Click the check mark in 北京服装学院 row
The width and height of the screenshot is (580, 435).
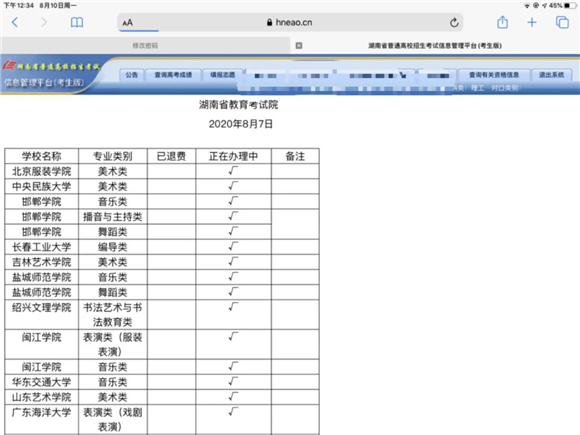tap(233, 171)
